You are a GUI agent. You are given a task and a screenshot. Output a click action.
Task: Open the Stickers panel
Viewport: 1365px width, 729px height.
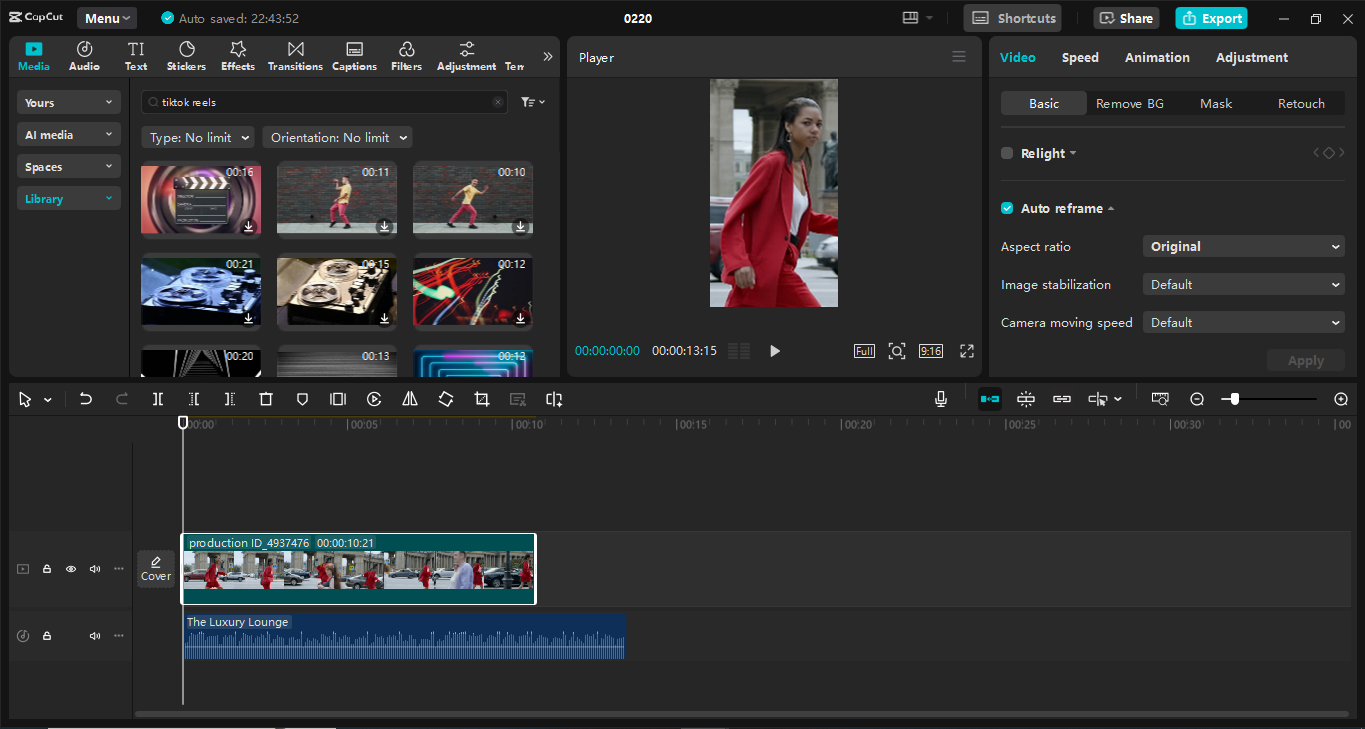[x=186, y=56]
